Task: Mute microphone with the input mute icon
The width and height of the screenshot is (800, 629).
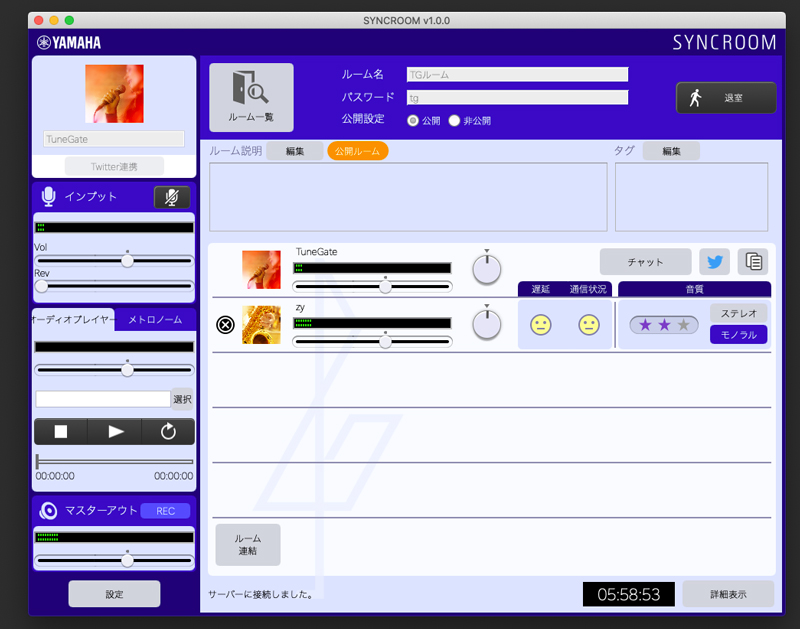Action: click(x=172, y=197)
